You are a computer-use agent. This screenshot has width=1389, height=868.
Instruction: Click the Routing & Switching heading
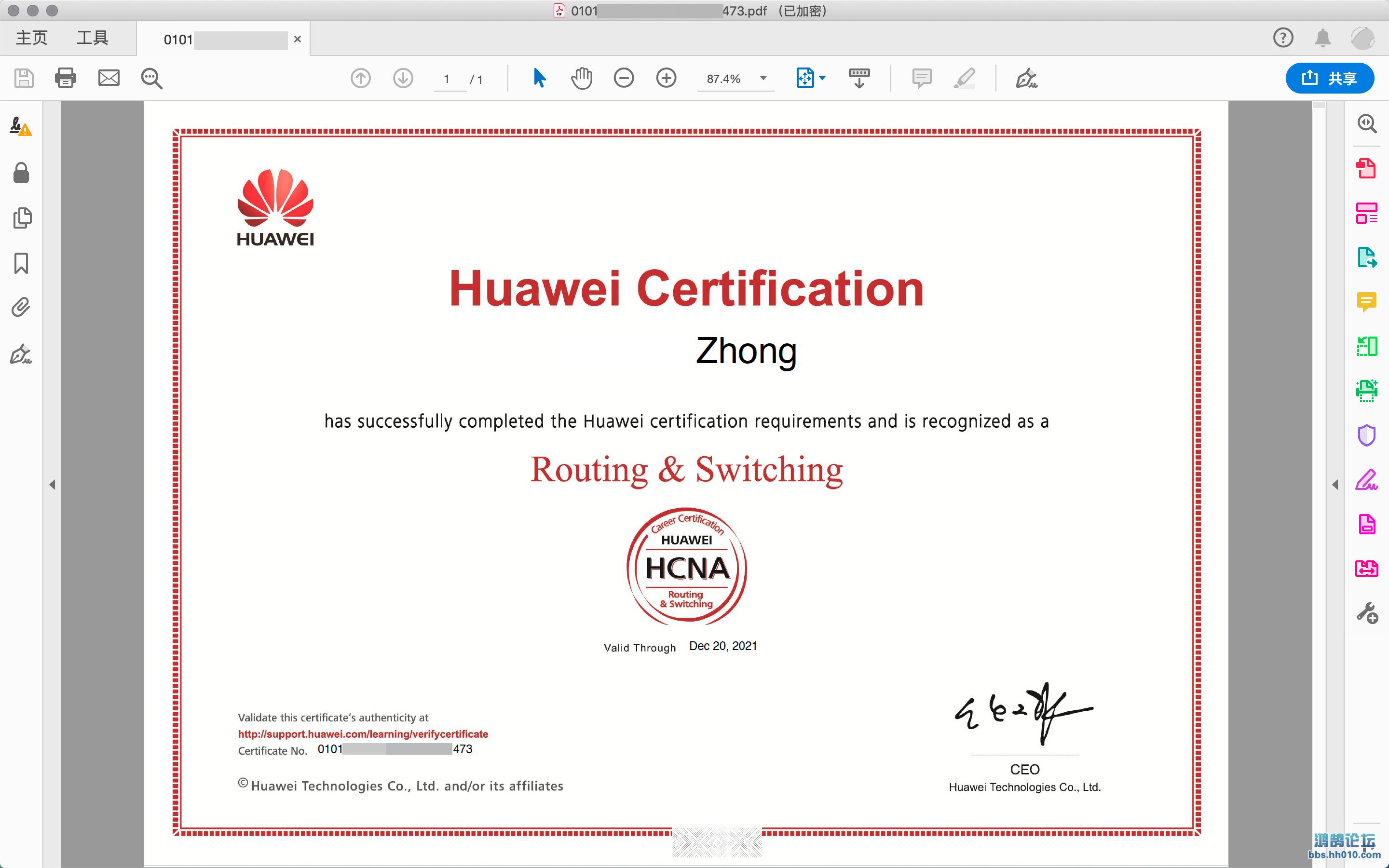[686, 470]
